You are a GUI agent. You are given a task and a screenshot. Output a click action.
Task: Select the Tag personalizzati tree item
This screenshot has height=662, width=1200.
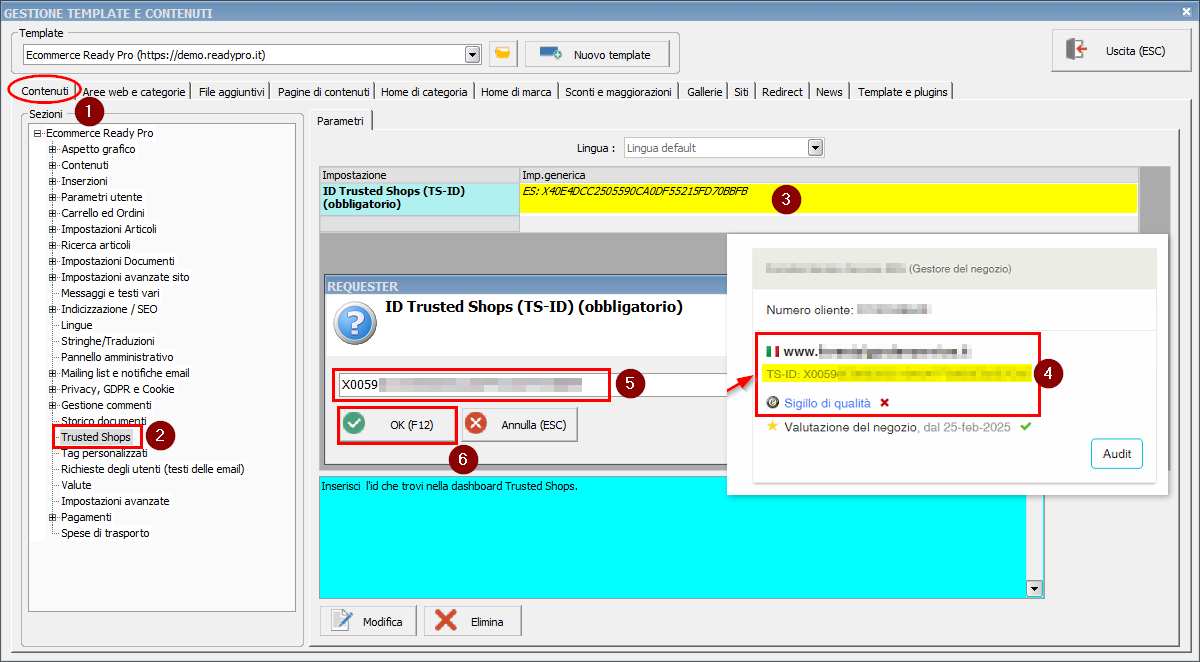[x=104, y=453]
